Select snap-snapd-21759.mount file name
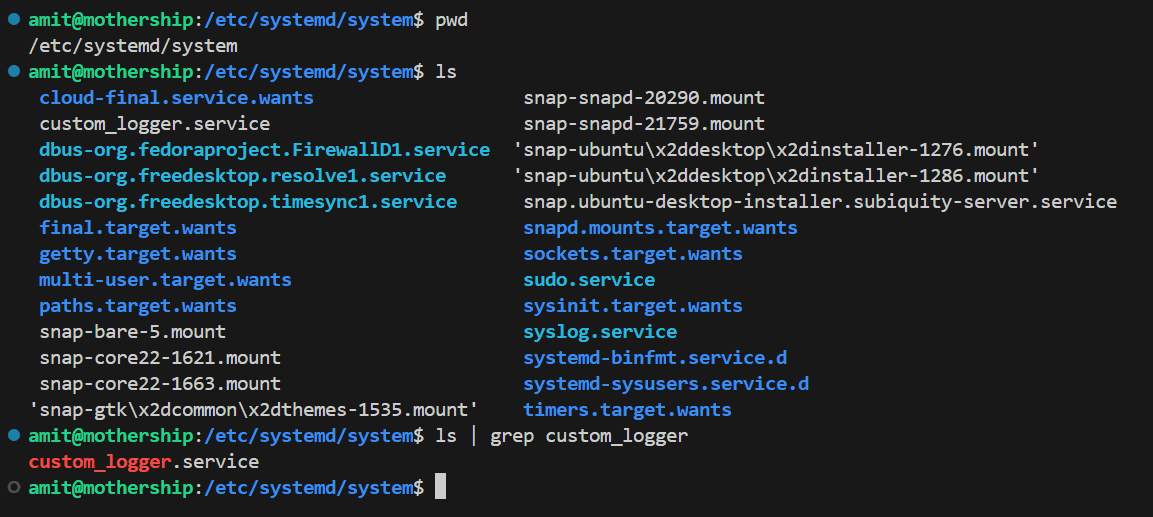The image size is (1153, 517). 644,124
